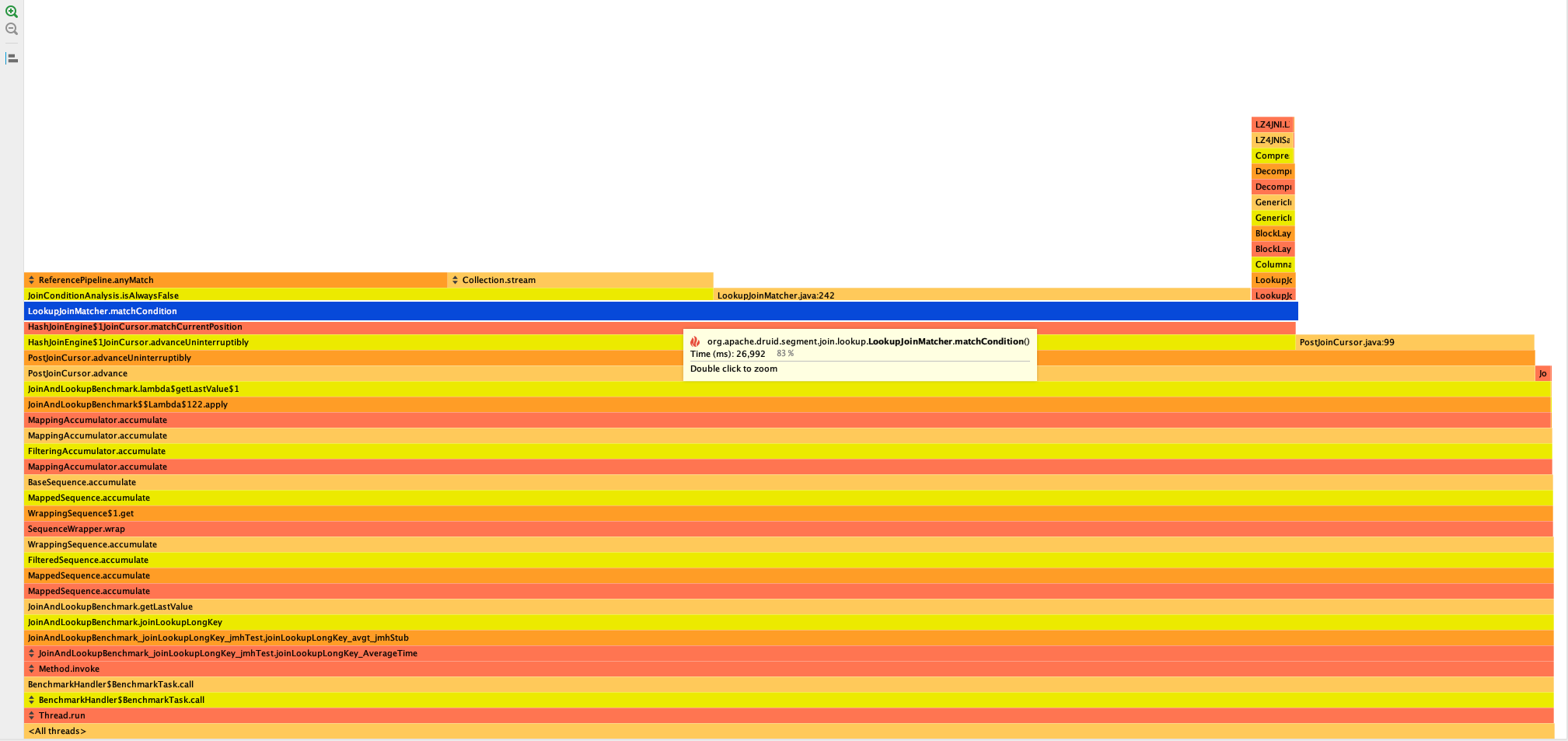The image size is (1568, 741).
Task: Select the PostJoinCursor.advance frame
Action: (x=780, y=373)
